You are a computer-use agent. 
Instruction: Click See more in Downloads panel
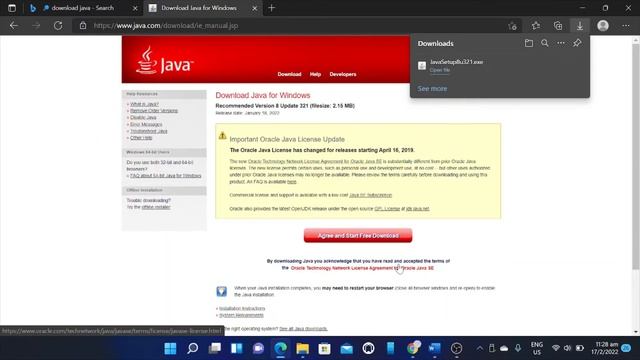pyautogui.click(x=432, y=89)
